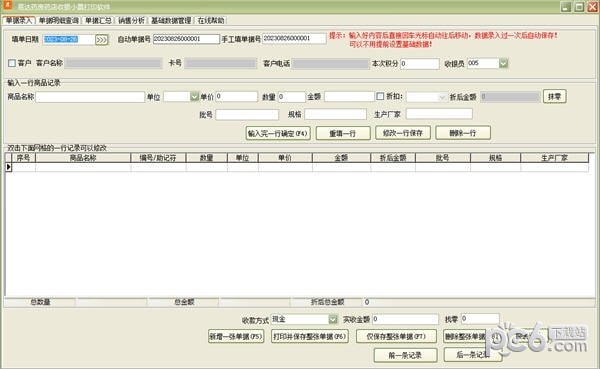This screenshot has width=600, height=369.
Task: Click the 批号 input field
Action: point(247,114)
